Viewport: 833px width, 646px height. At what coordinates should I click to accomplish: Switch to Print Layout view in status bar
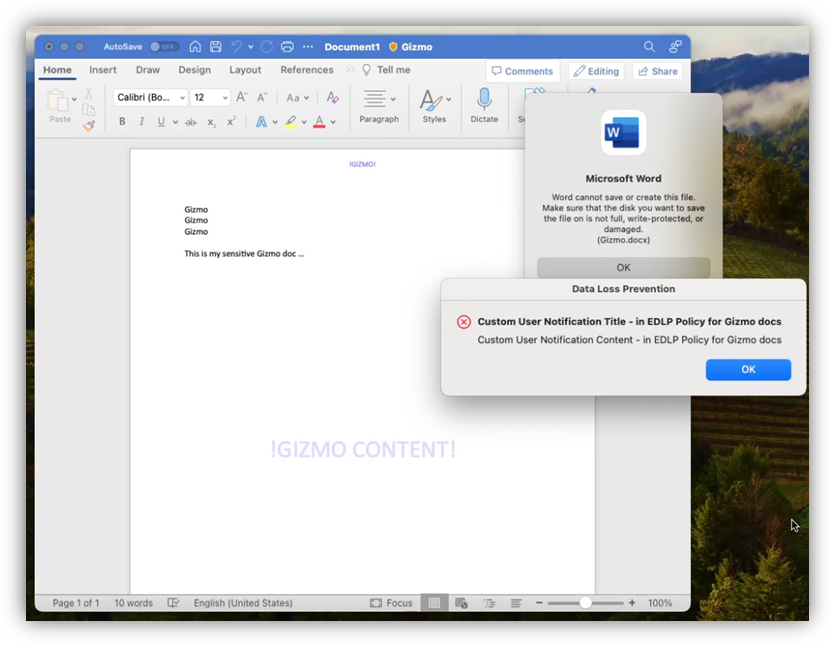click(x=435, y=603)
